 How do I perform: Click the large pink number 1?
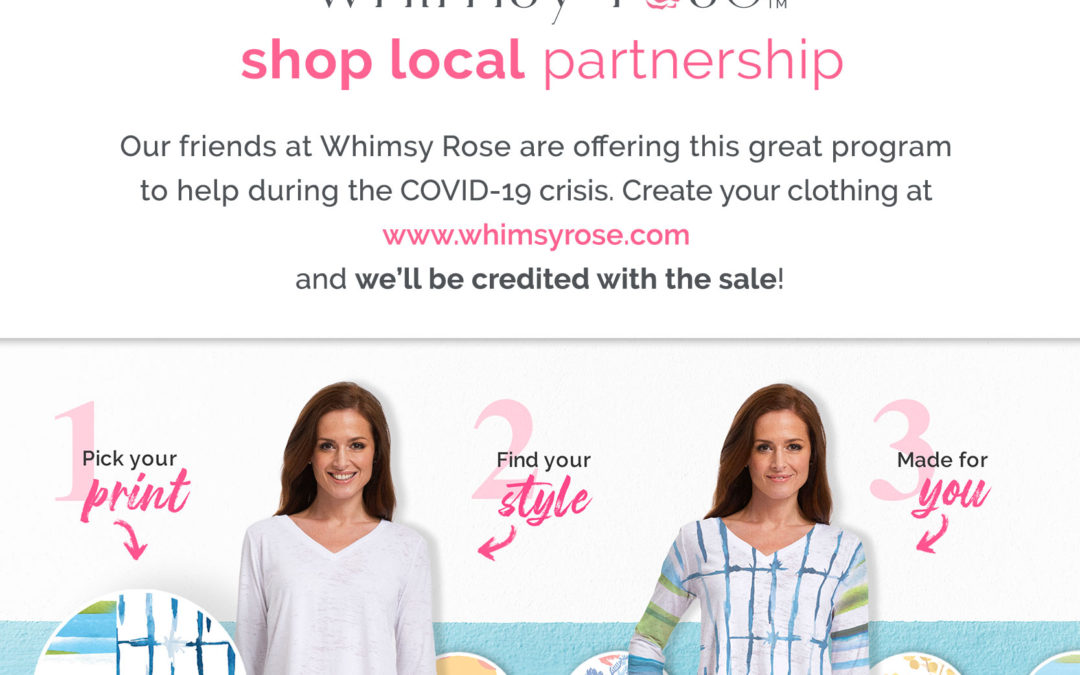(x=78, y=451)
